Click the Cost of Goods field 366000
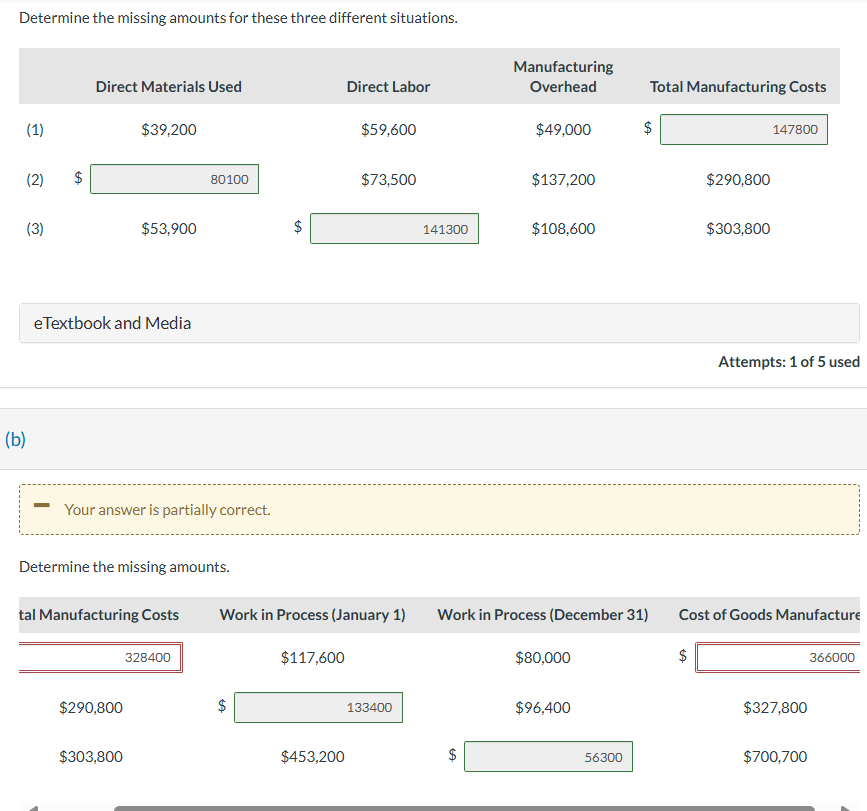This screenshot has width=867, height=811. tap(777, 657)
